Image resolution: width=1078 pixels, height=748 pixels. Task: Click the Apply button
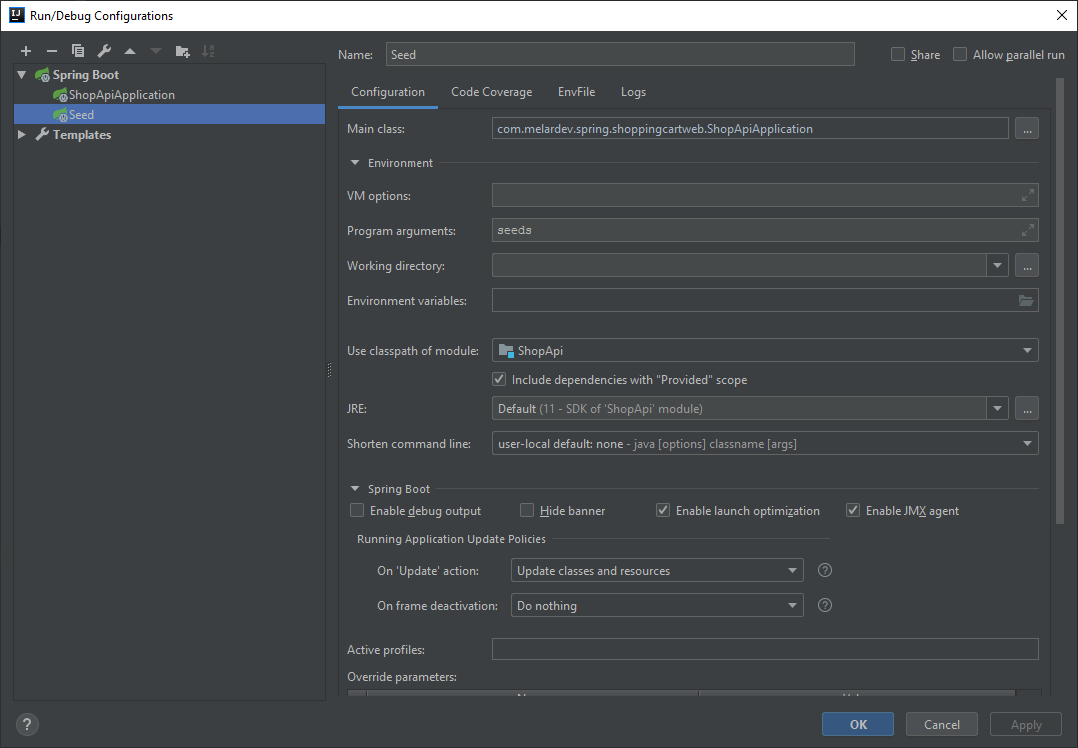[1026, 724]
